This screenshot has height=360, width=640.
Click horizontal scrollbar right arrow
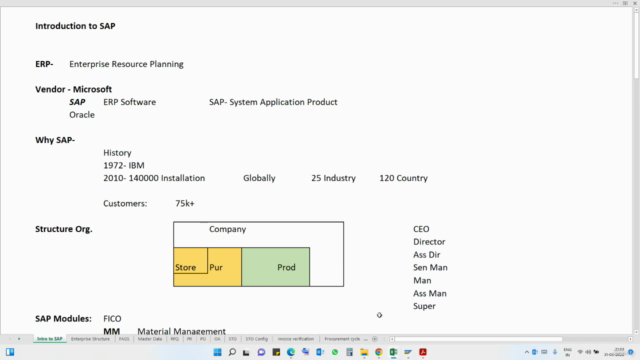(630, 339)
